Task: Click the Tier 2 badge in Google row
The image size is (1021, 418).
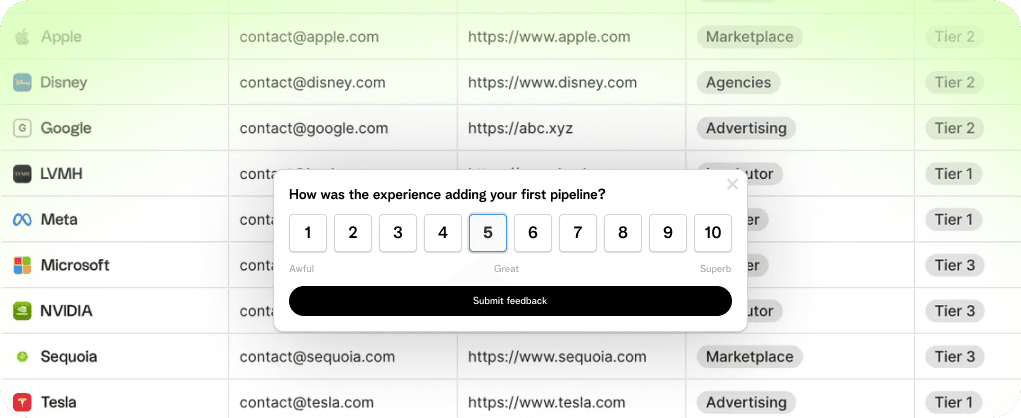Action: (x=955, y=128)
